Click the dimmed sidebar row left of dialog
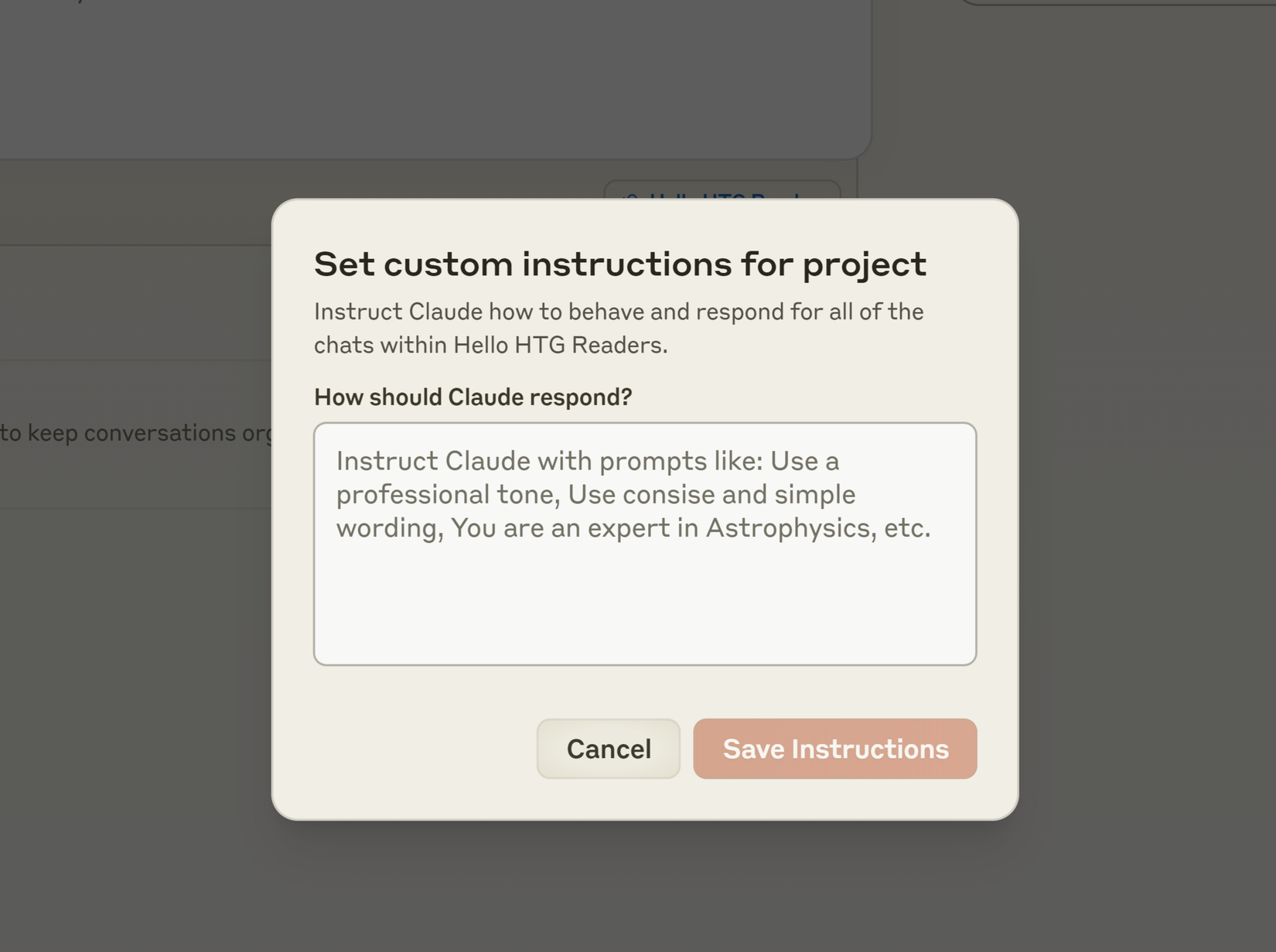Screen dimensions: 1276x952 coord(136,303)
